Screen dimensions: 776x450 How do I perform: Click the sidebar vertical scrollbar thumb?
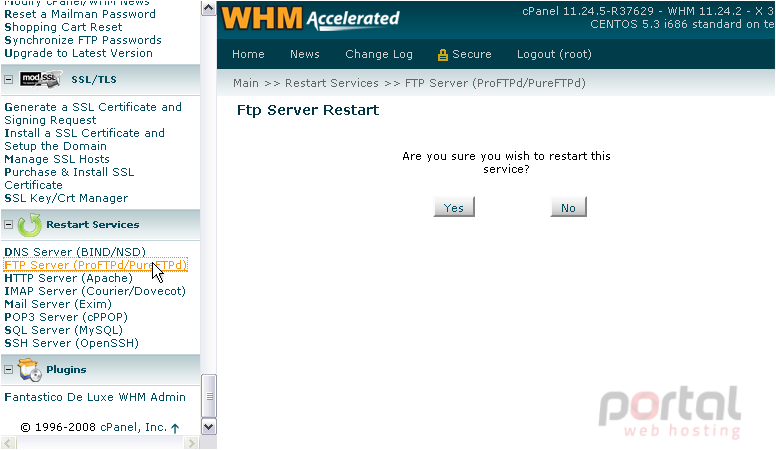click(209, 396)
